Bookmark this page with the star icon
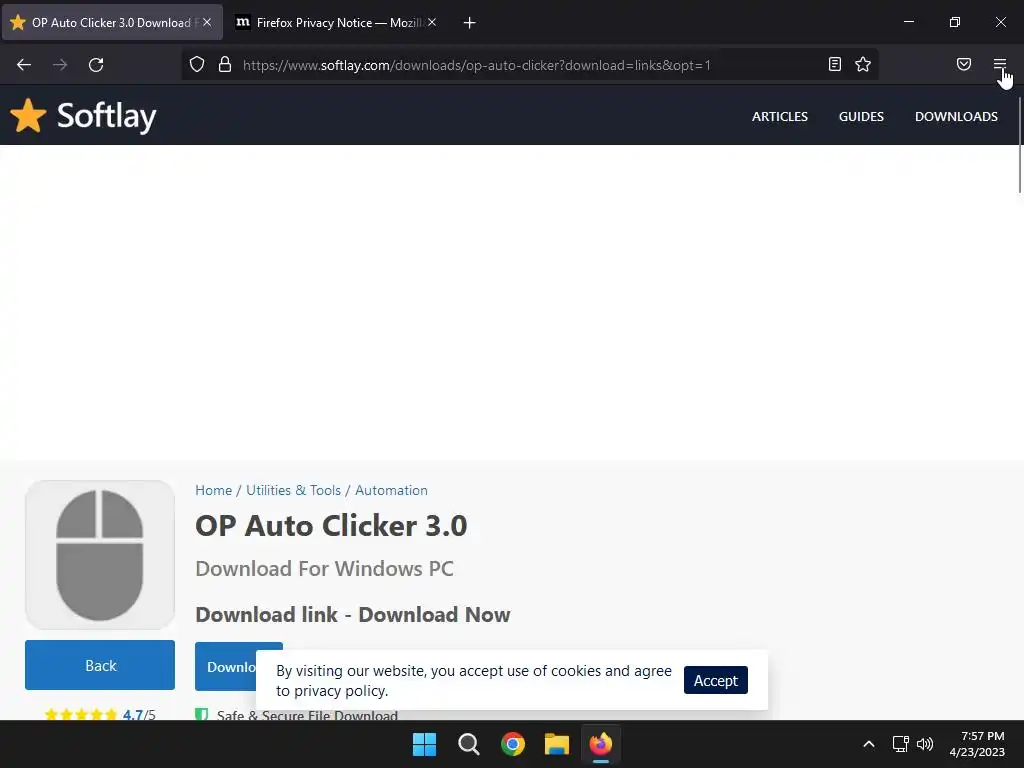 click(x=863, y=64)
